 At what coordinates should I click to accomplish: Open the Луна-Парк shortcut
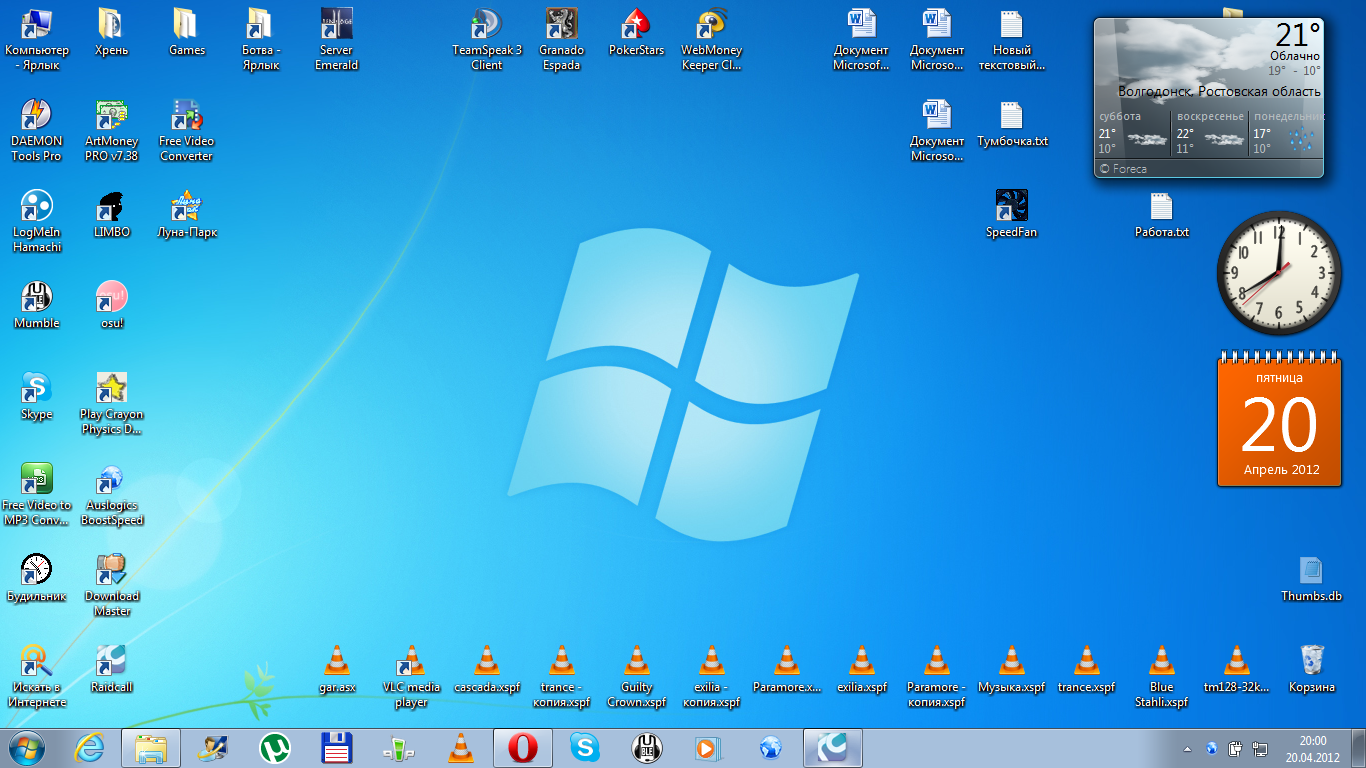(x=186, y=215)
